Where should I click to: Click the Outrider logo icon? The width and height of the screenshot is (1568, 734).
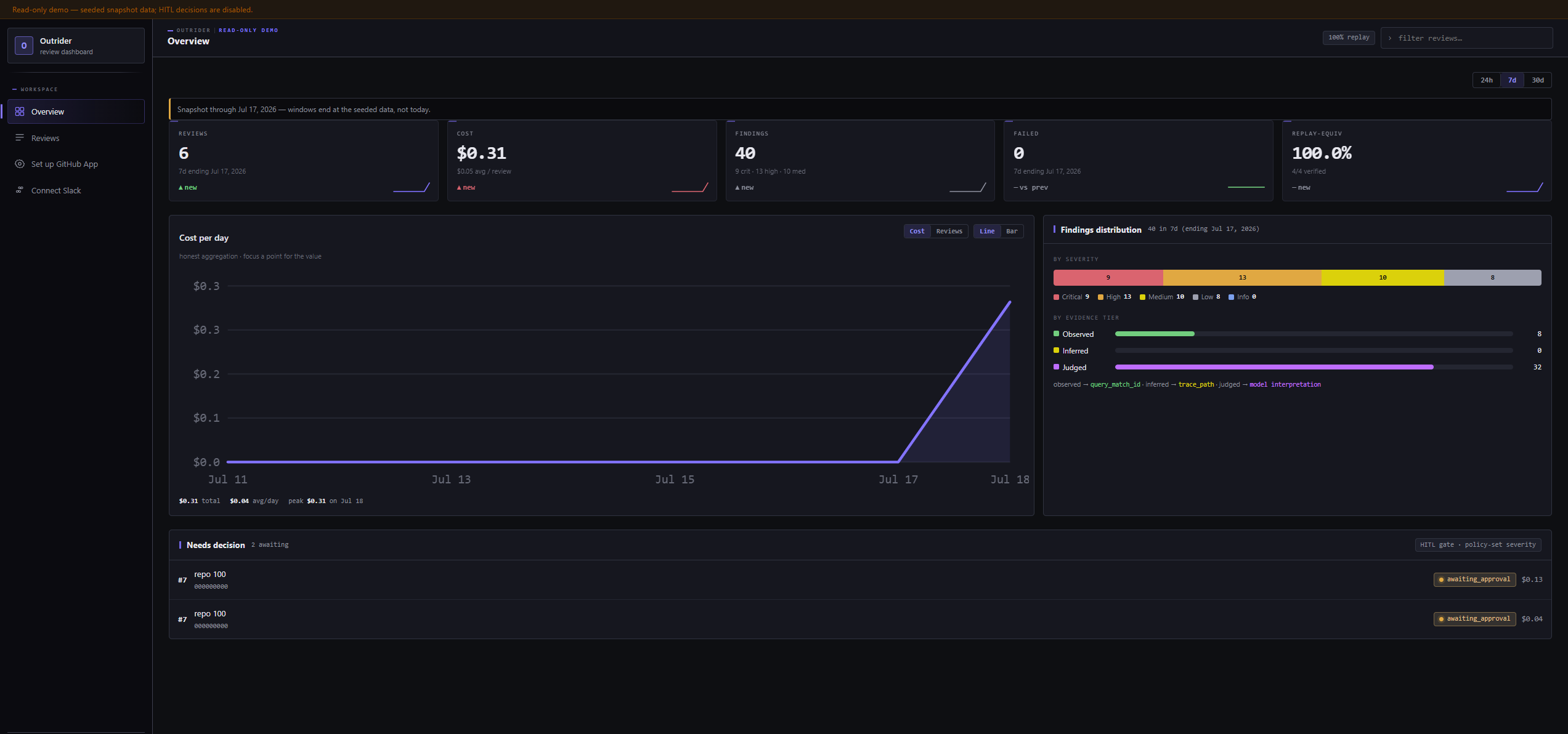click(24, 46)
